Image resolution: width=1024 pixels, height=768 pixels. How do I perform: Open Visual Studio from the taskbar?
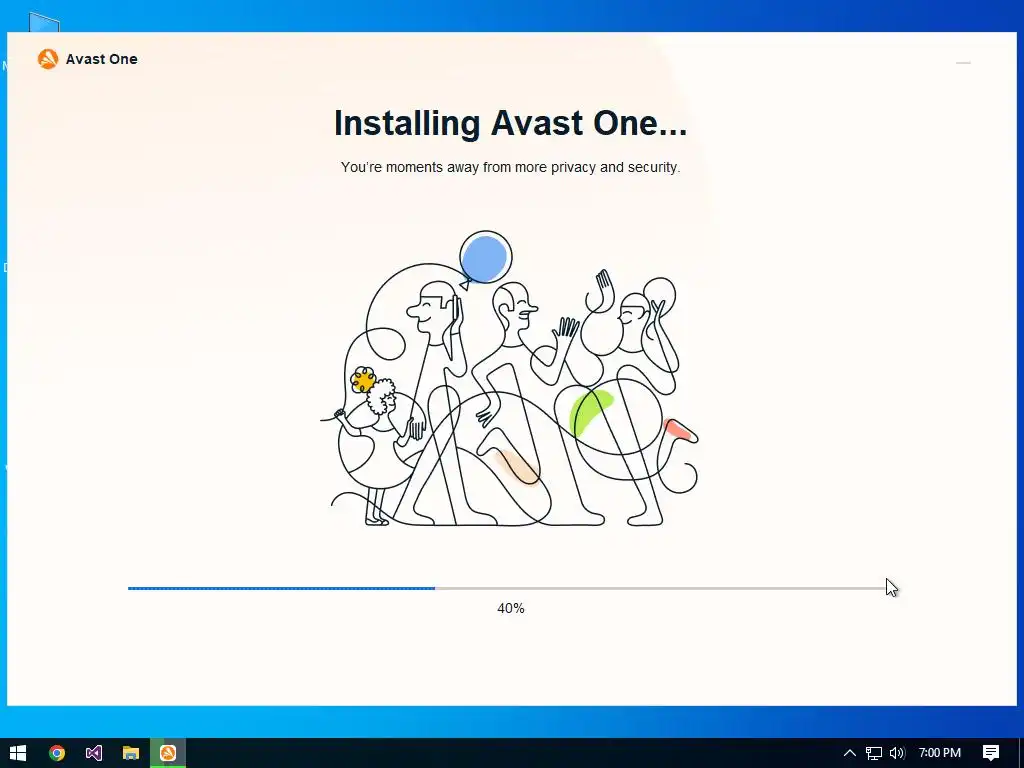pyautogui.click(x=94, y=753)
